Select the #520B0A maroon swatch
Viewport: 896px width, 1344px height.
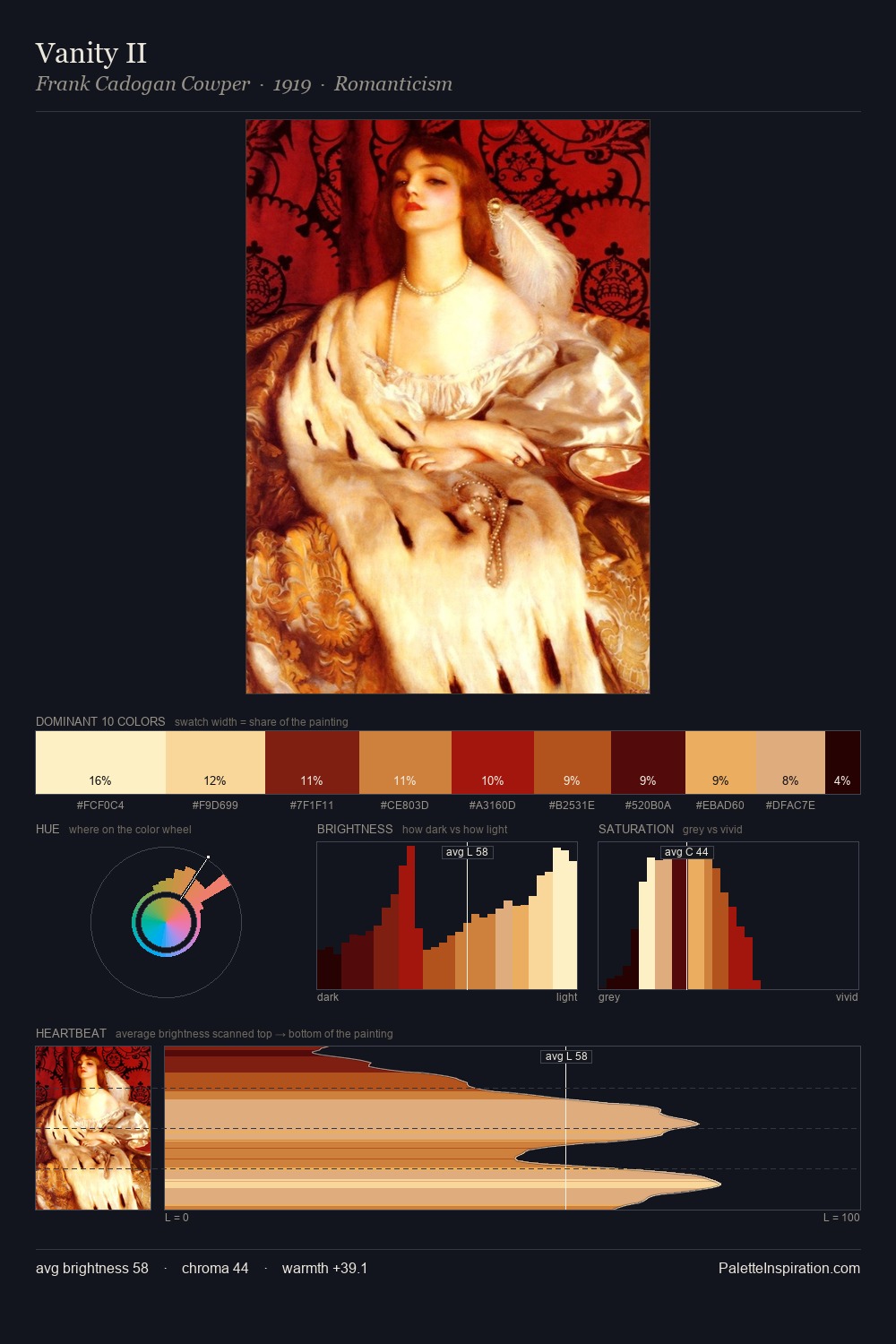648,762
